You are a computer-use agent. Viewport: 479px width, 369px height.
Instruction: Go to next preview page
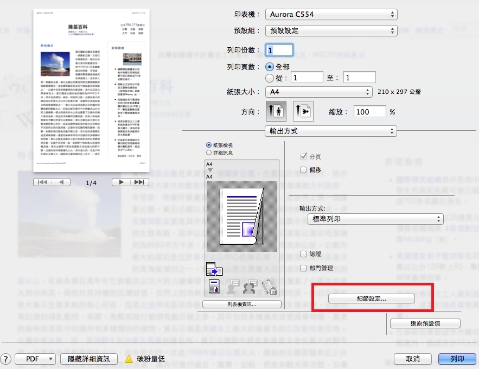[x=121, y=182]
